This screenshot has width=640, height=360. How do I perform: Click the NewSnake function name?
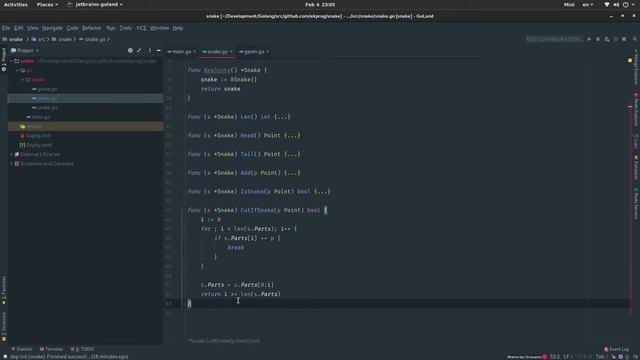click(x=217, y=70)
